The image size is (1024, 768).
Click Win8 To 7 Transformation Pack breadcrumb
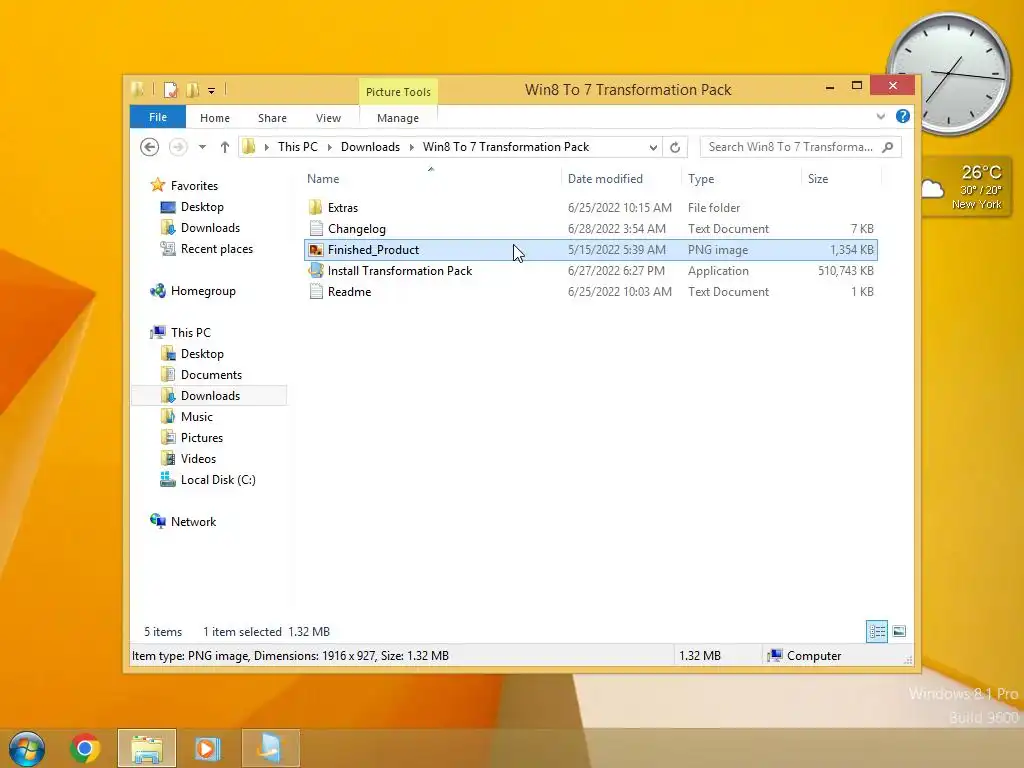point(505,147)
